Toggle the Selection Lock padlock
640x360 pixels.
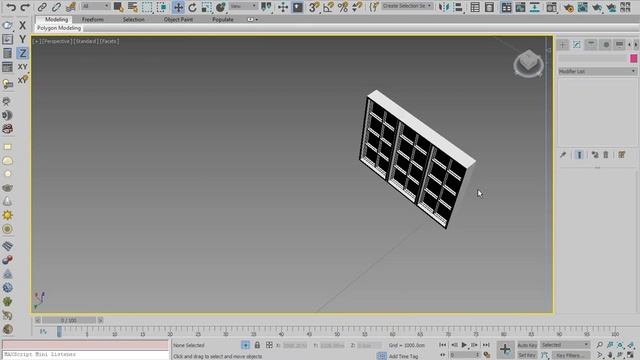[x=257, y=345]
